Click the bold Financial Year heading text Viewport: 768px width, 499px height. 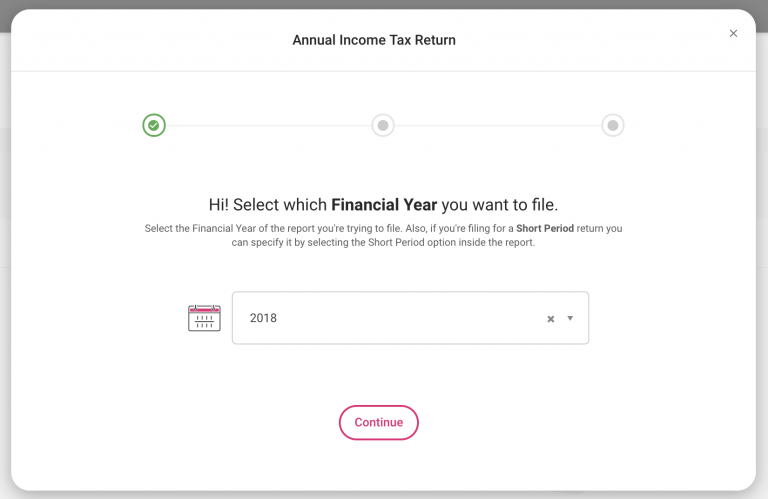(384, 204)
